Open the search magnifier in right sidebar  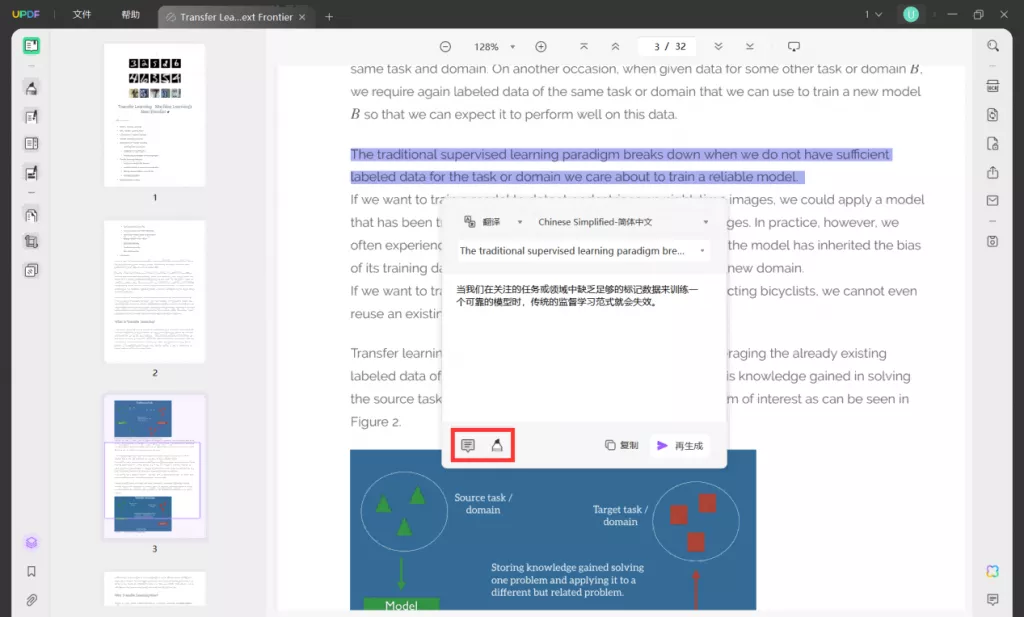(x=993, y=46)
